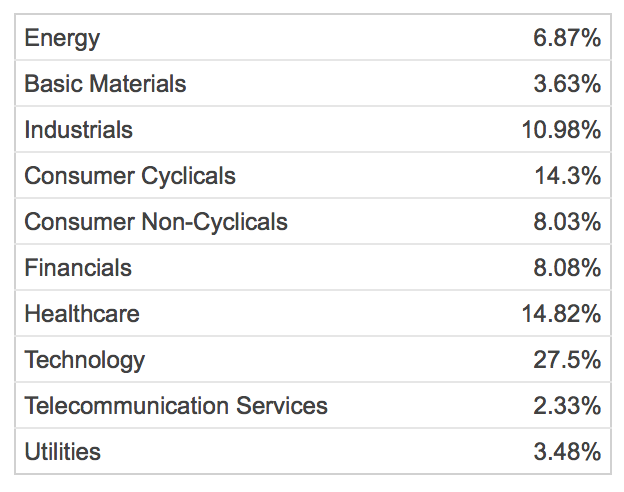Click the Basic Materials row label

tap(105, 84)
